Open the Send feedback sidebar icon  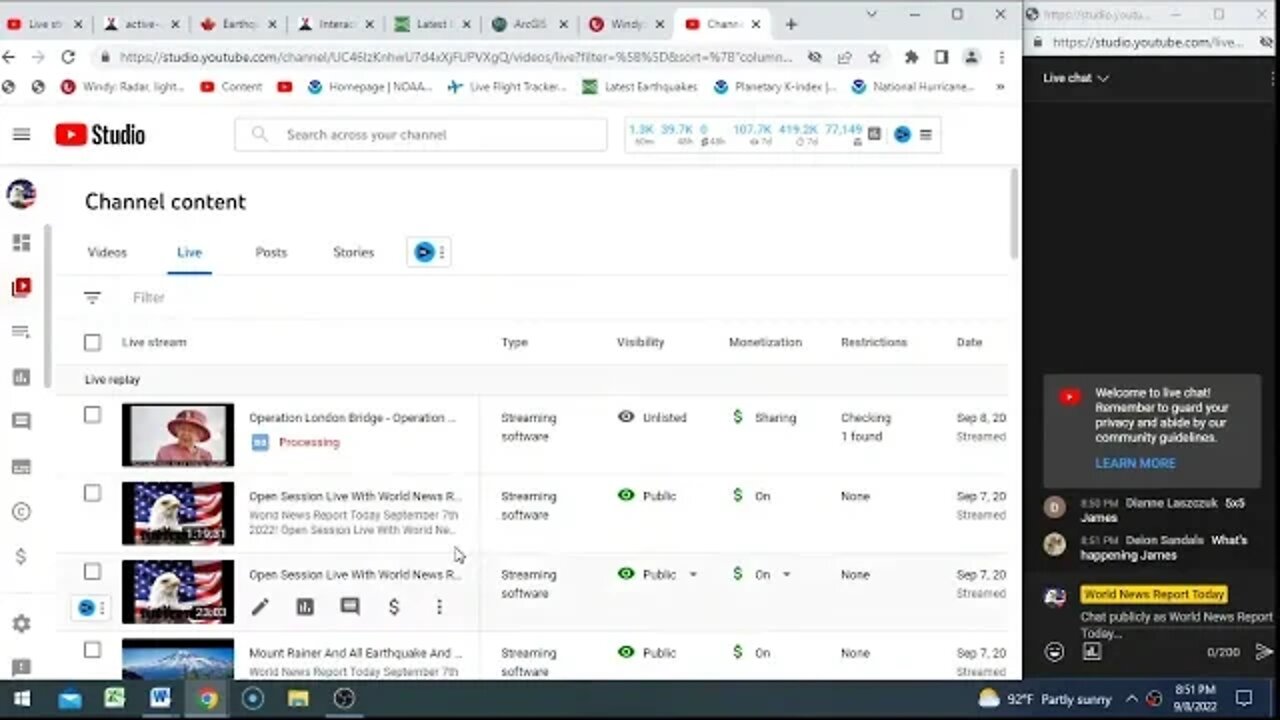21,666
